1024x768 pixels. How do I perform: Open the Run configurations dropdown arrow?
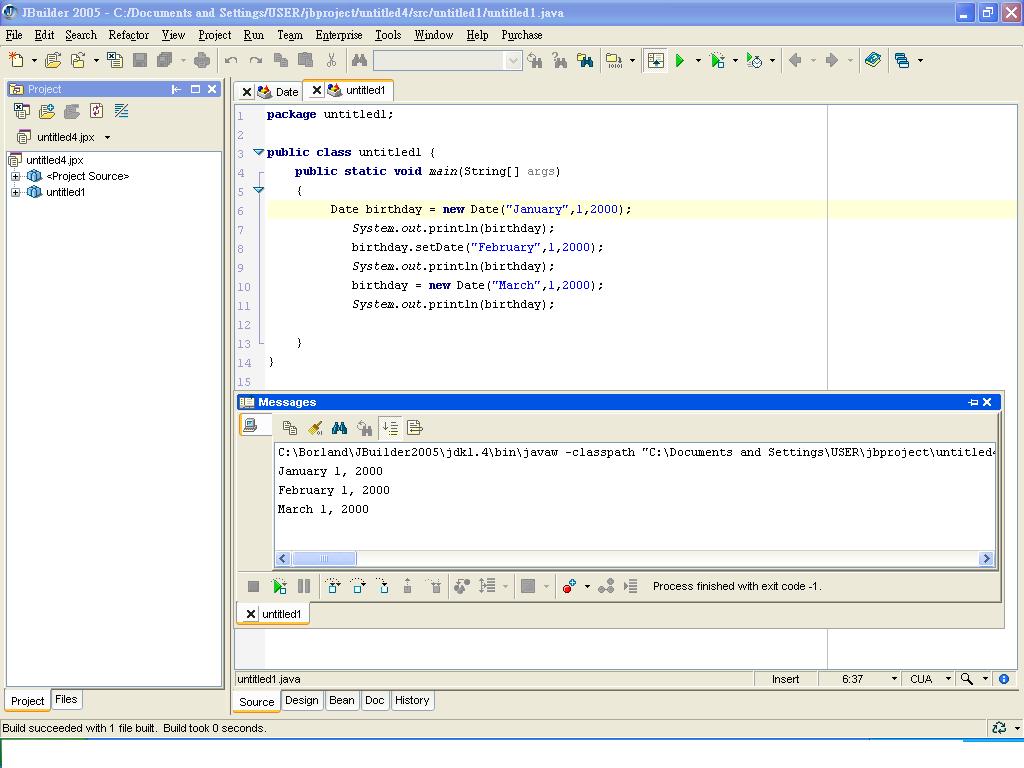[698, 60]
